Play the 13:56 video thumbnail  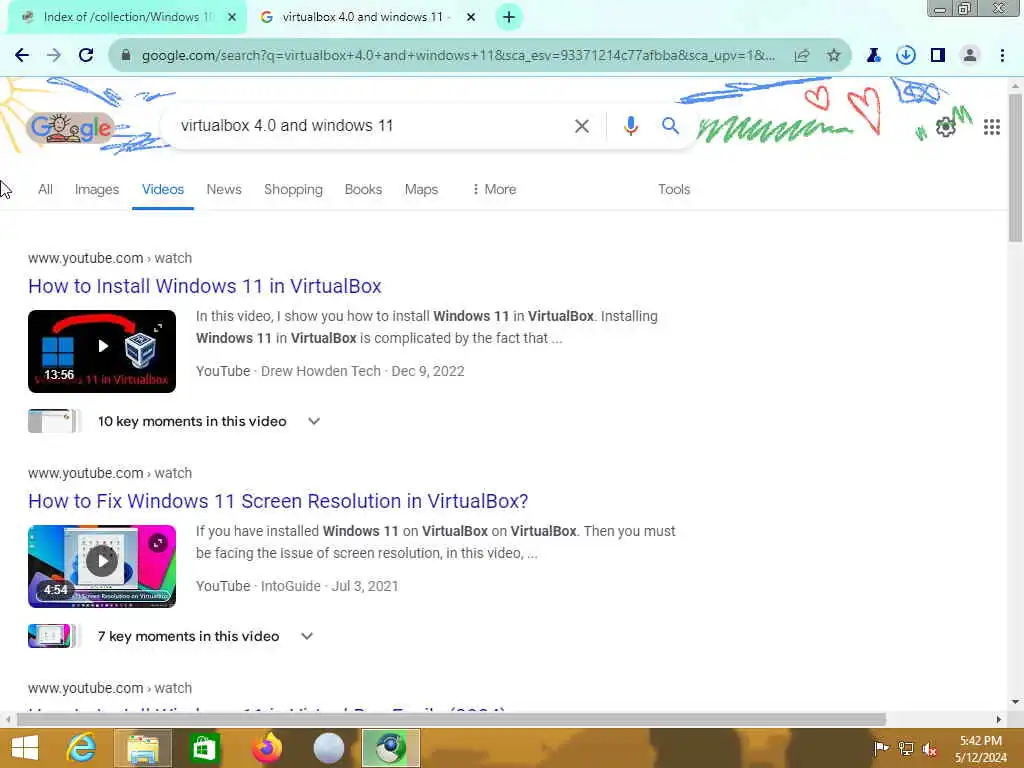[x=102, y=351]
